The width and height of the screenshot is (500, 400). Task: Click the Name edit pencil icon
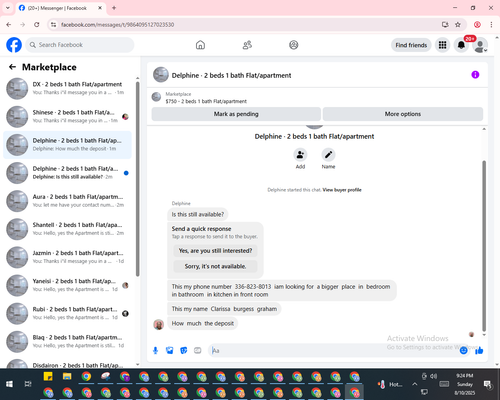328,155
